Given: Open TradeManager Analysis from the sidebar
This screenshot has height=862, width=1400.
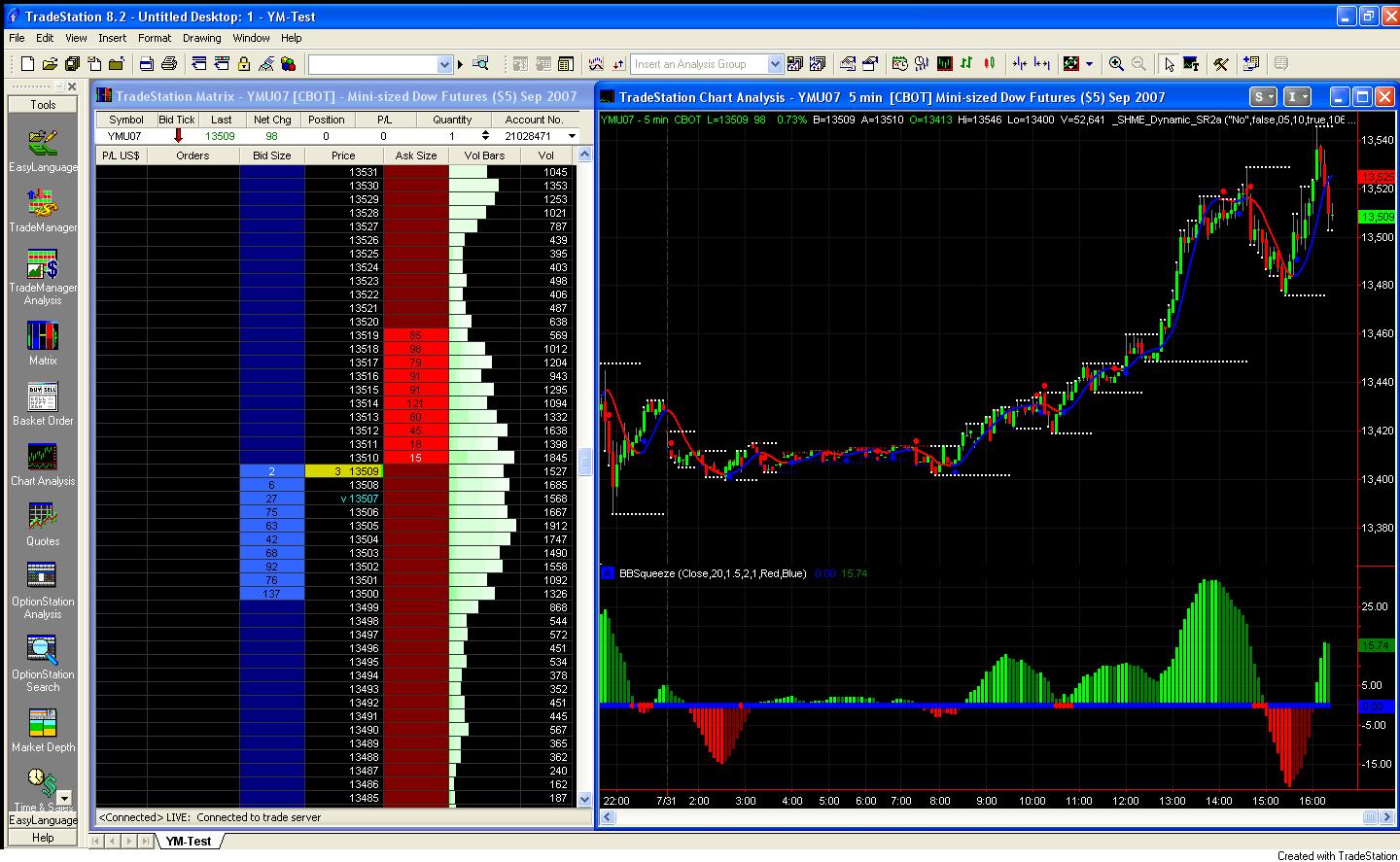Looking at the screenshot, I should click(43, 277).
